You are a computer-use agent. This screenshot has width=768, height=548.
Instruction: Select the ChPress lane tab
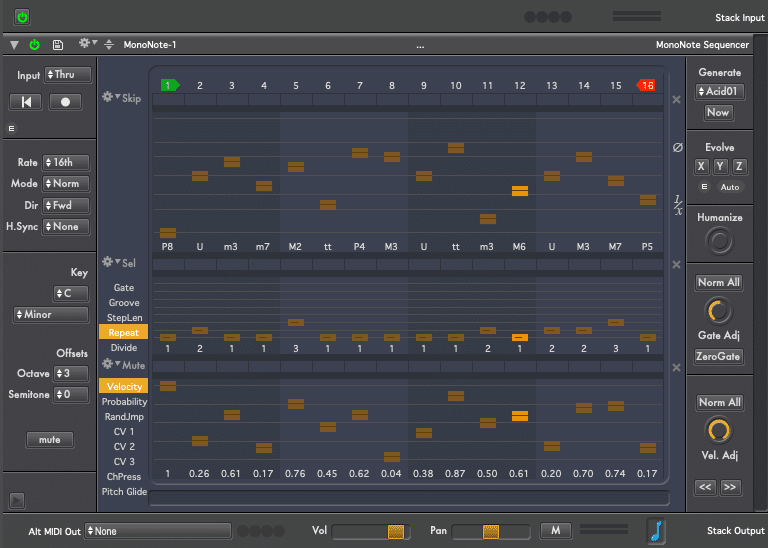point(123,477)
